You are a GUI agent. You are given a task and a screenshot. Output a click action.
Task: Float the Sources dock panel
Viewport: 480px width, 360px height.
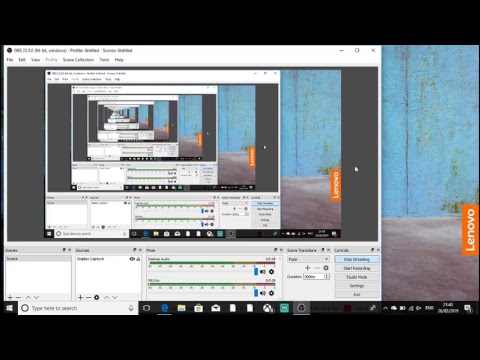(135, 250)
